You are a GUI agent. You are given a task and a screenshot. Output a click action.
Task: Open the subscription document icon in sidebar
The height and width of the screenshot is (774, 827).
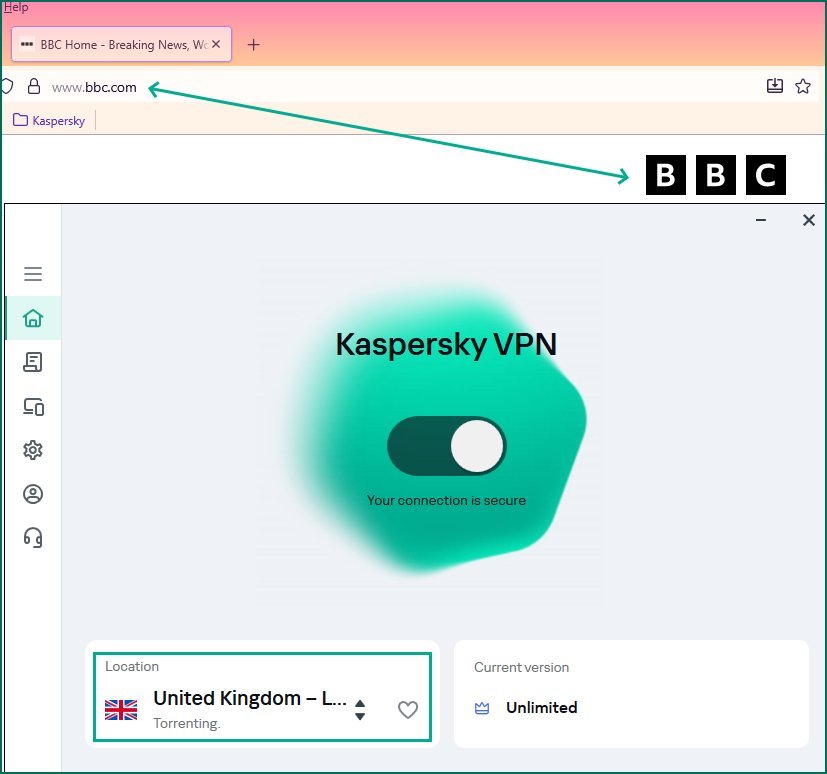(33, 362)
